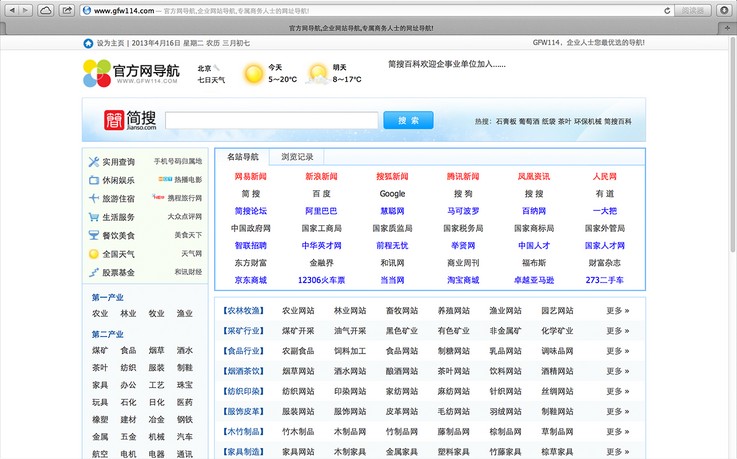Click the Safari address bar

coord(377,10)
